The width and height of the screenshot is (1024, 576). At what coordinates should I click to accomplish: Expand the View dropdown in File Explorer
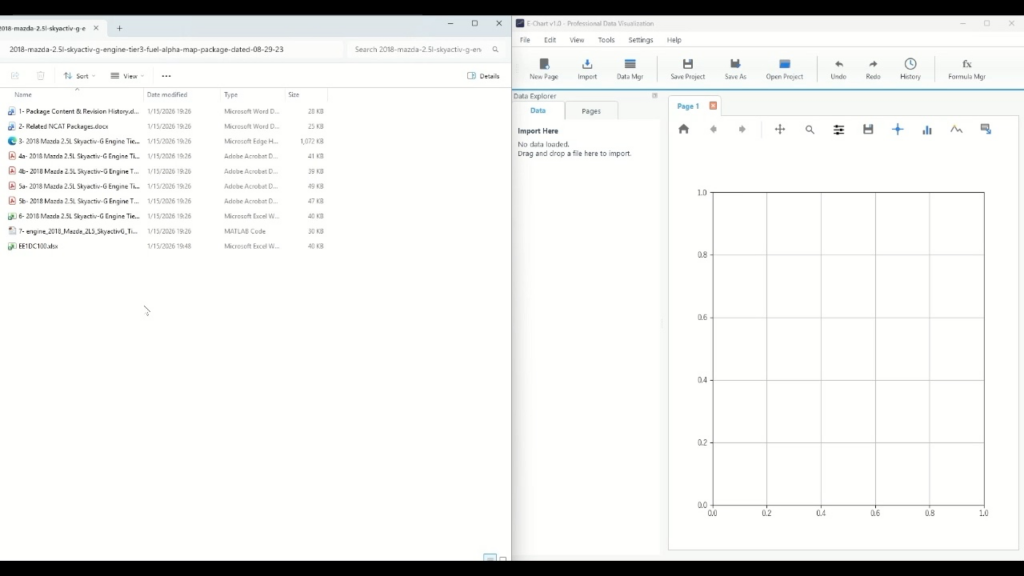tap(127, 76)
